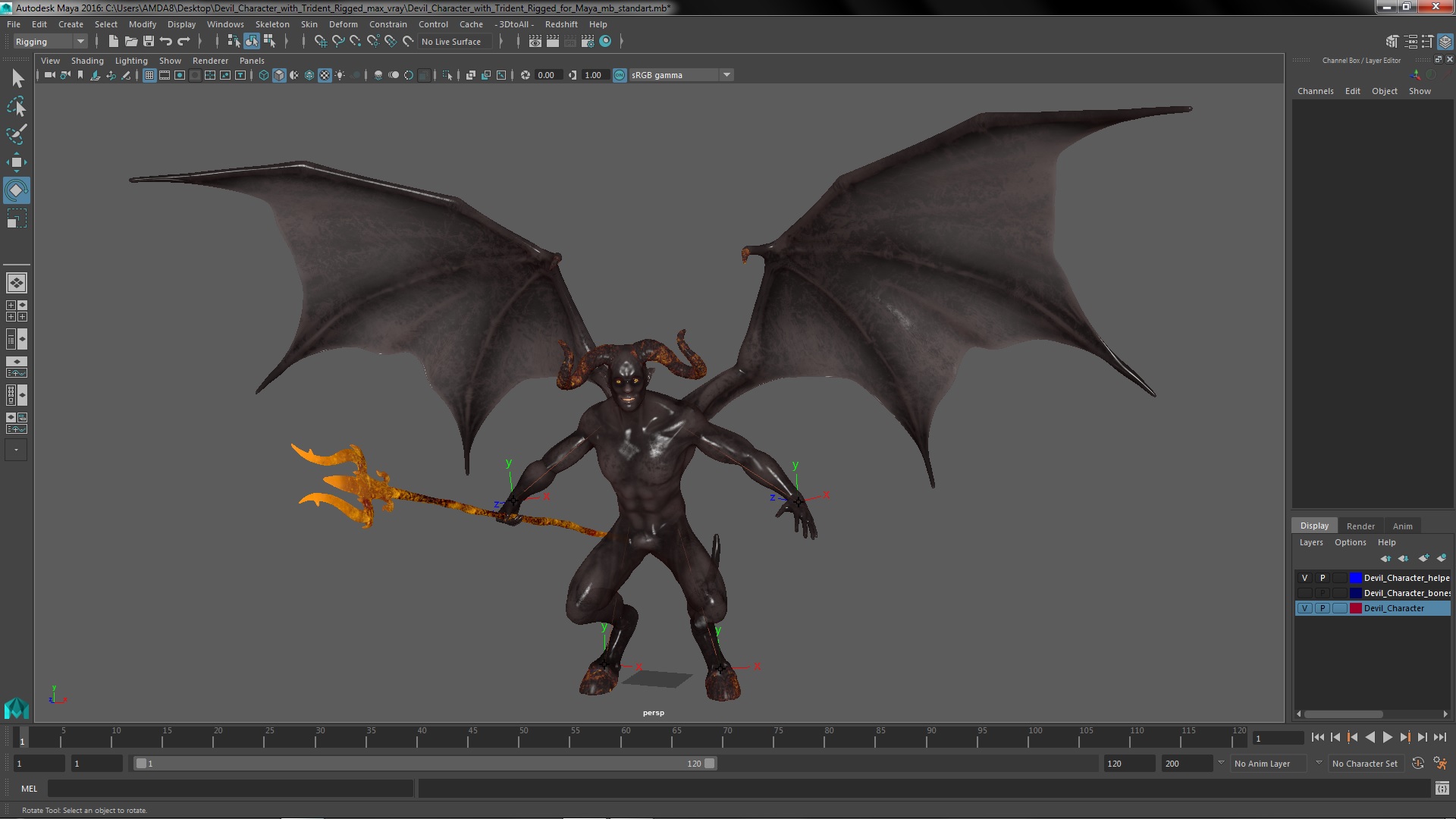Select by component type mode icon

[x=269, y=42]
